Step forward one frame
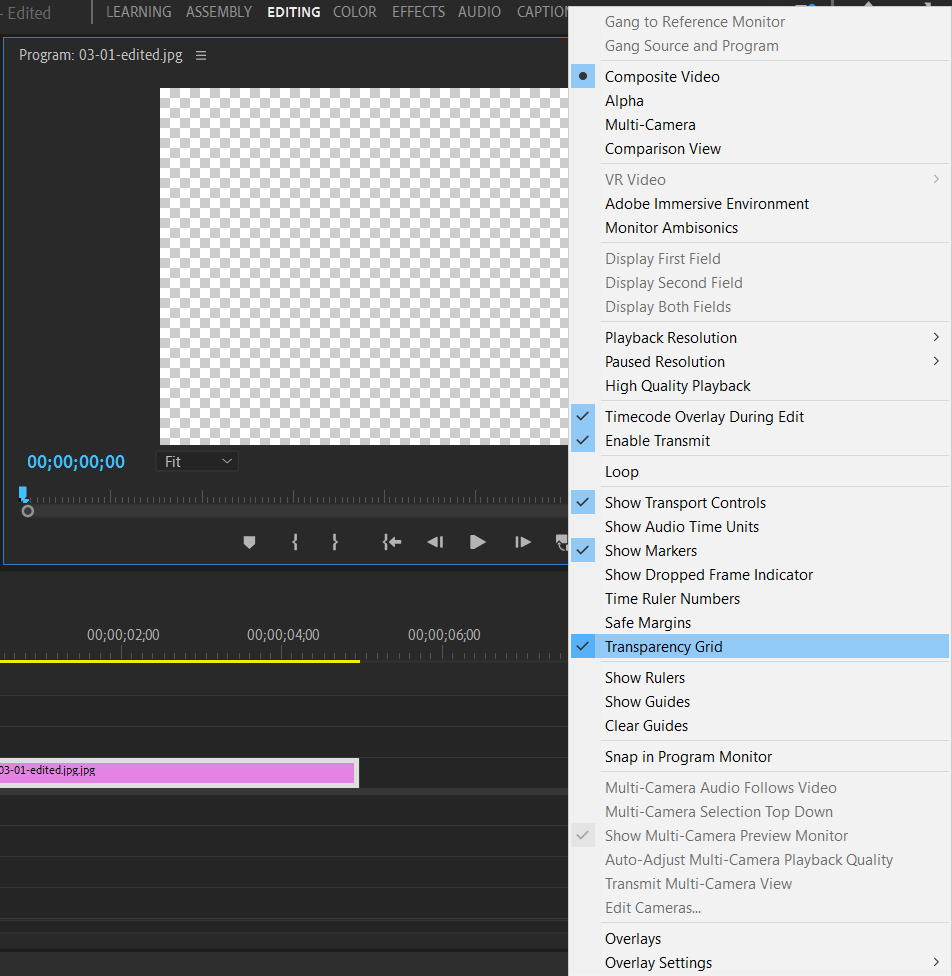952x976 pixels. coord(521,542)
